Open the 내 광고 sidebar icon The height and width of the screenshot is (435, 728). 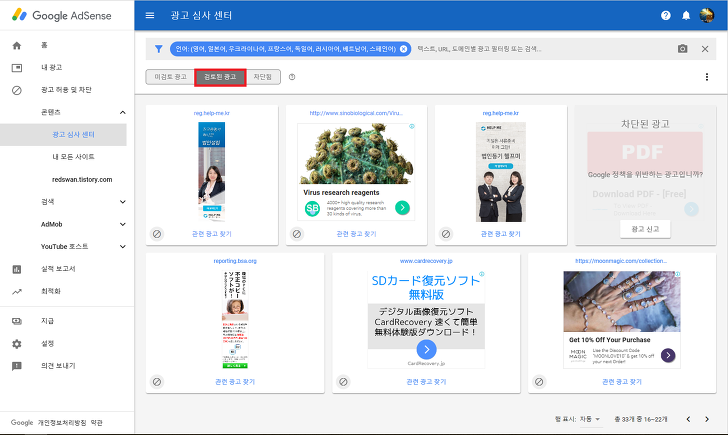tap(17, 68)
